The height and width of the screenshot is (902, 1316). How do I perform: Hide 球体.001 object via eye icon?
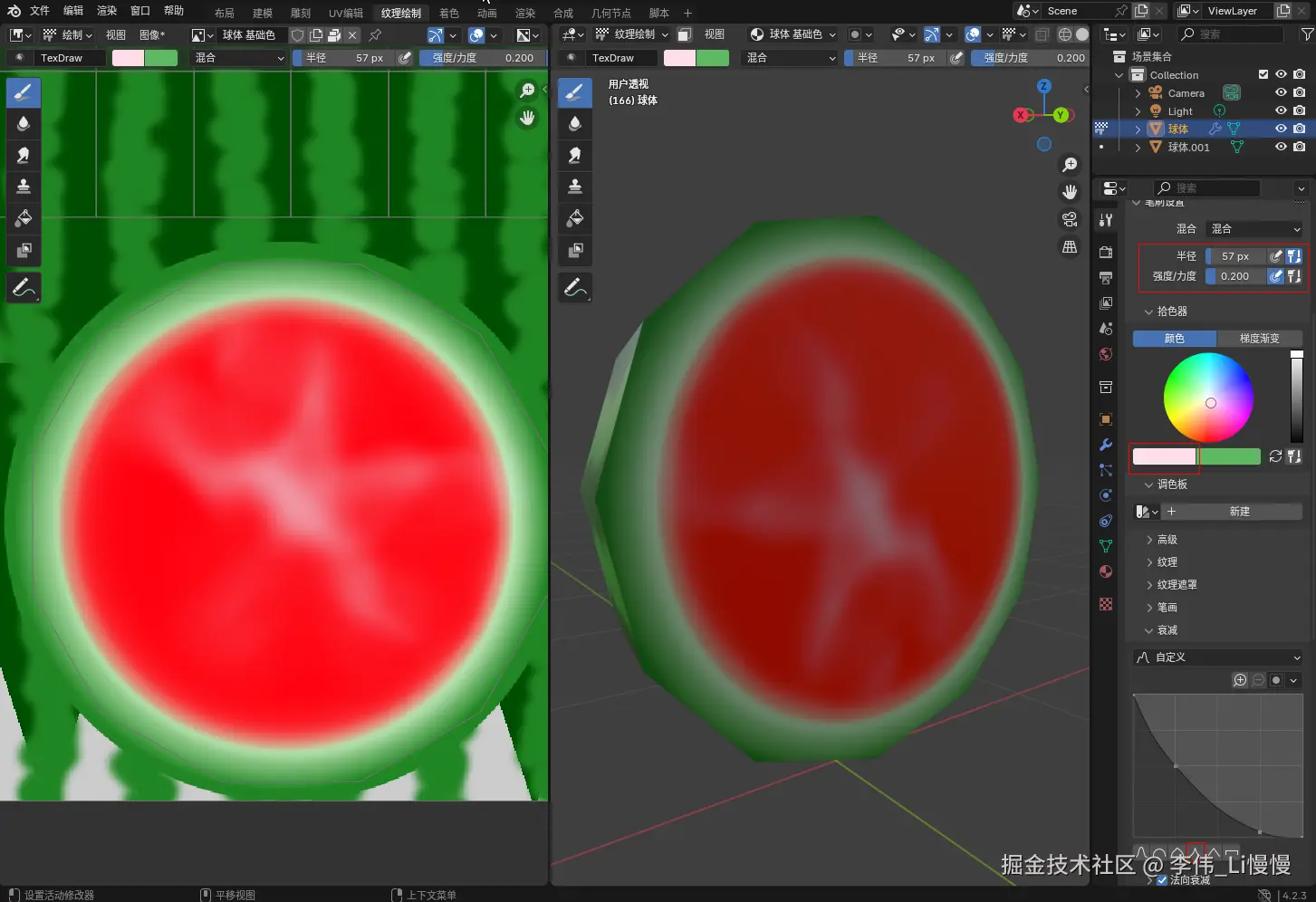(1281, 147)
